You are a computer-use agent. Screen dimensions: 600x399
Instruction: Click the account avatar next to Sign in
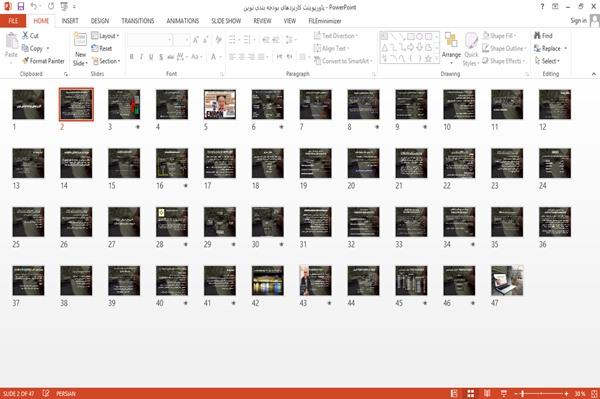click(595, 21)
